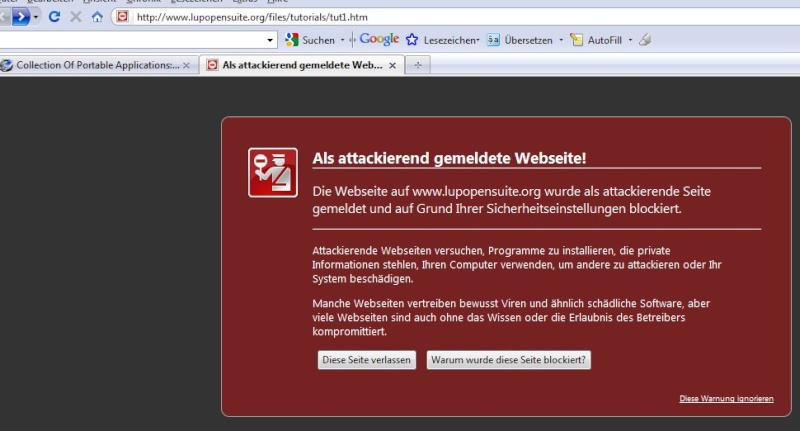This screenshot has height=431, width=800.
Task: Click paragraph starting Attackierende Webseiten versuchen
Action: (x=517, y=265)
